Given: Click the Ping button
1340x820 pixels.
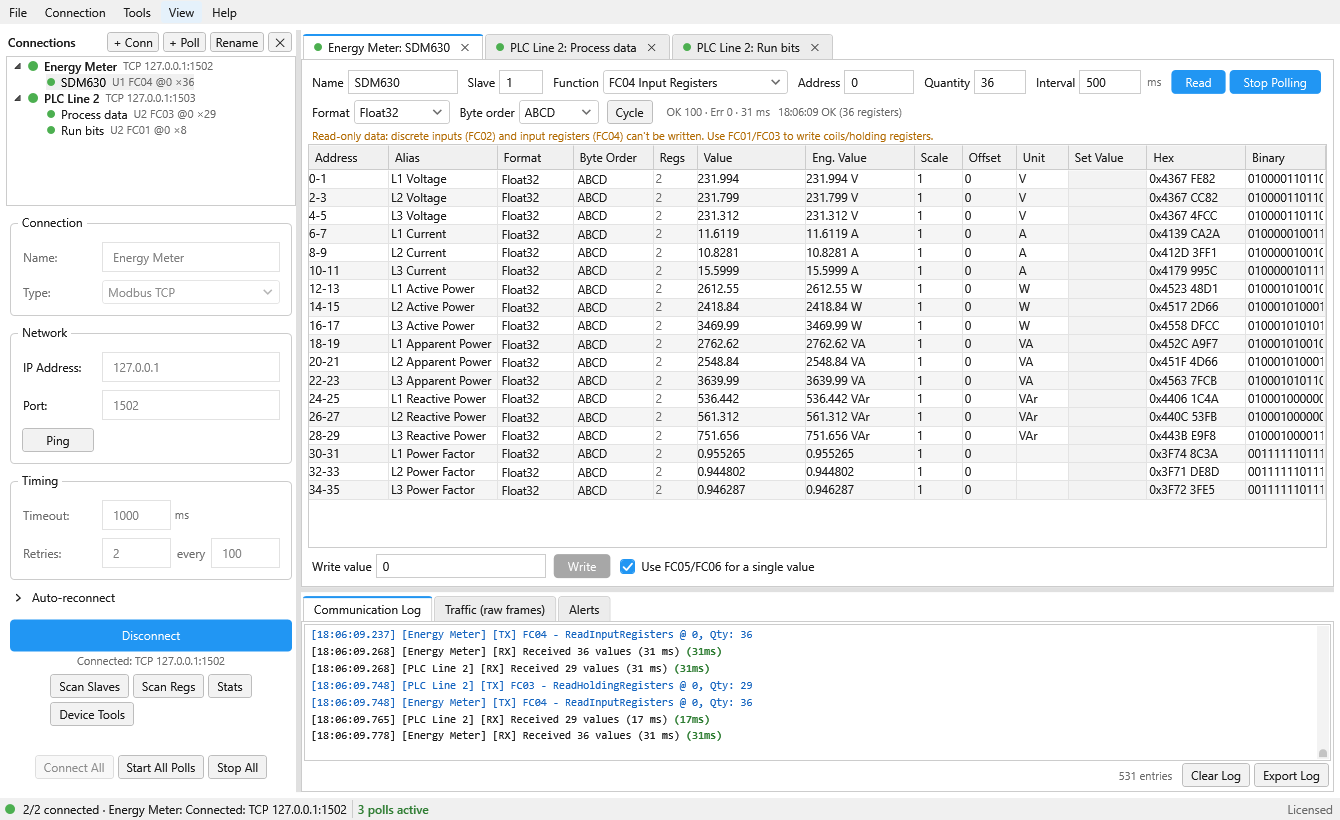Looking at the screenshot, I should click(x=58, y=441).
